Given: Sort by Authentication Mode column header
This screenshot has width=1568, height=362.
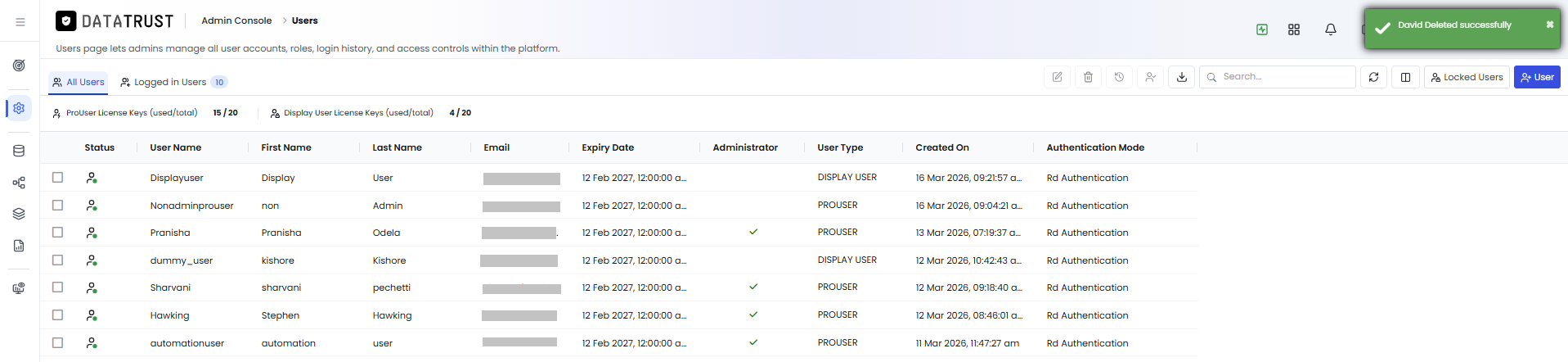Looking at the screenshot, I should (x=1095, y=147).
